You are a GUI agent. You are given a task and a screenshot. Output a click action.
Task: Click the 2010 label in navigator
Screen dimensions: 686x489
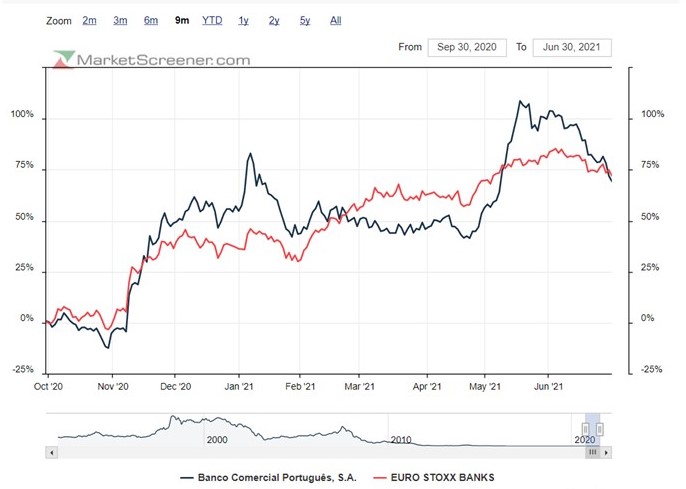[x=401, y=440]
